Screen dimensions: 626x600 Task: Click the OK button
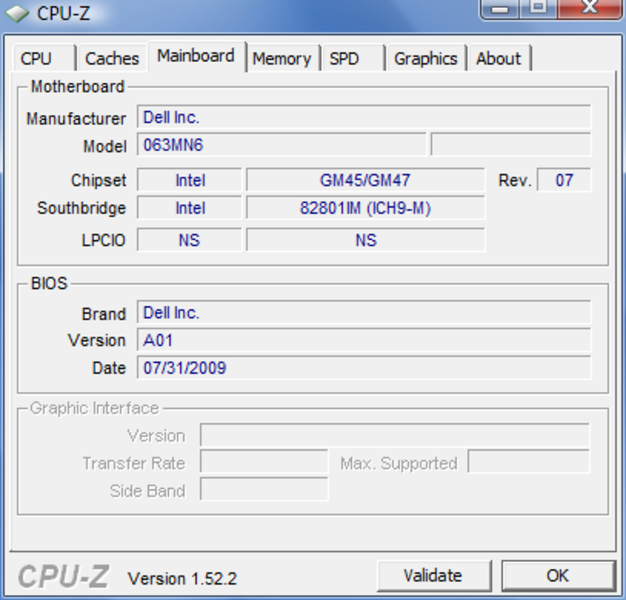(558, 576)
